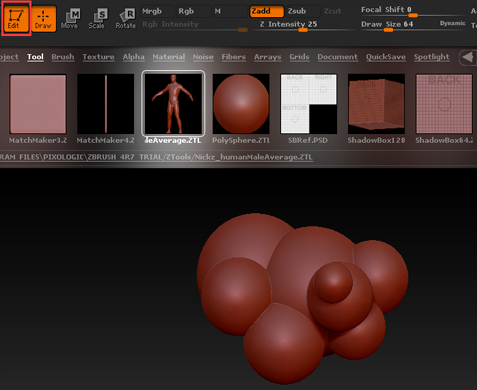This screenshot has height=390, width=477.
Task: Toggle the Zadd sculpt mode
Action: 267,11
